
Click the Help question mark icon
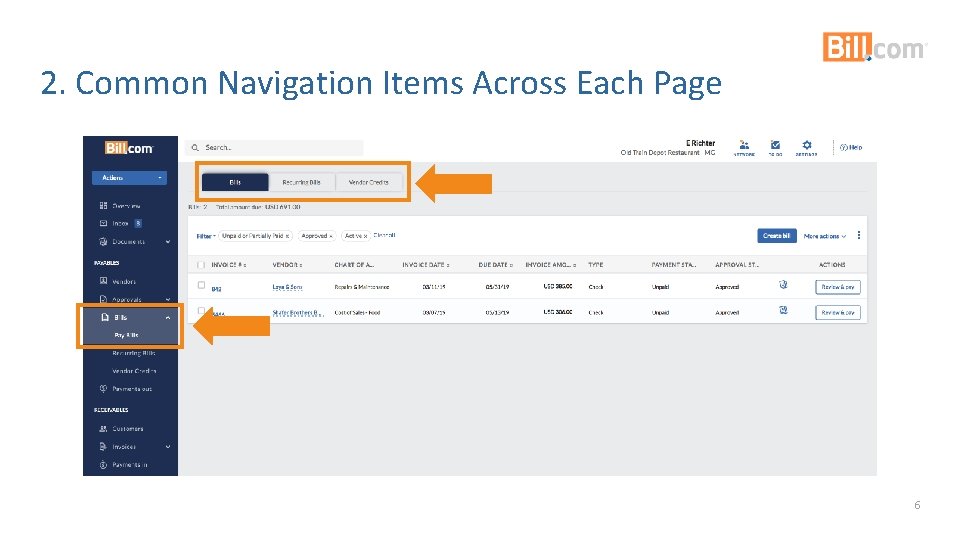(x=843, y=148)
